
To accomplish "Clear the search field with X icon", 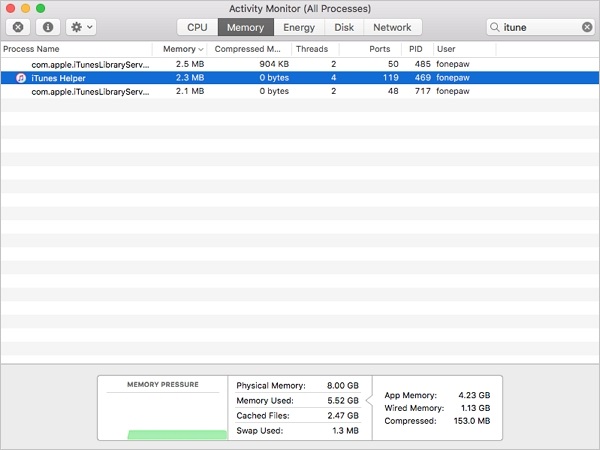I will pos(587,27).
